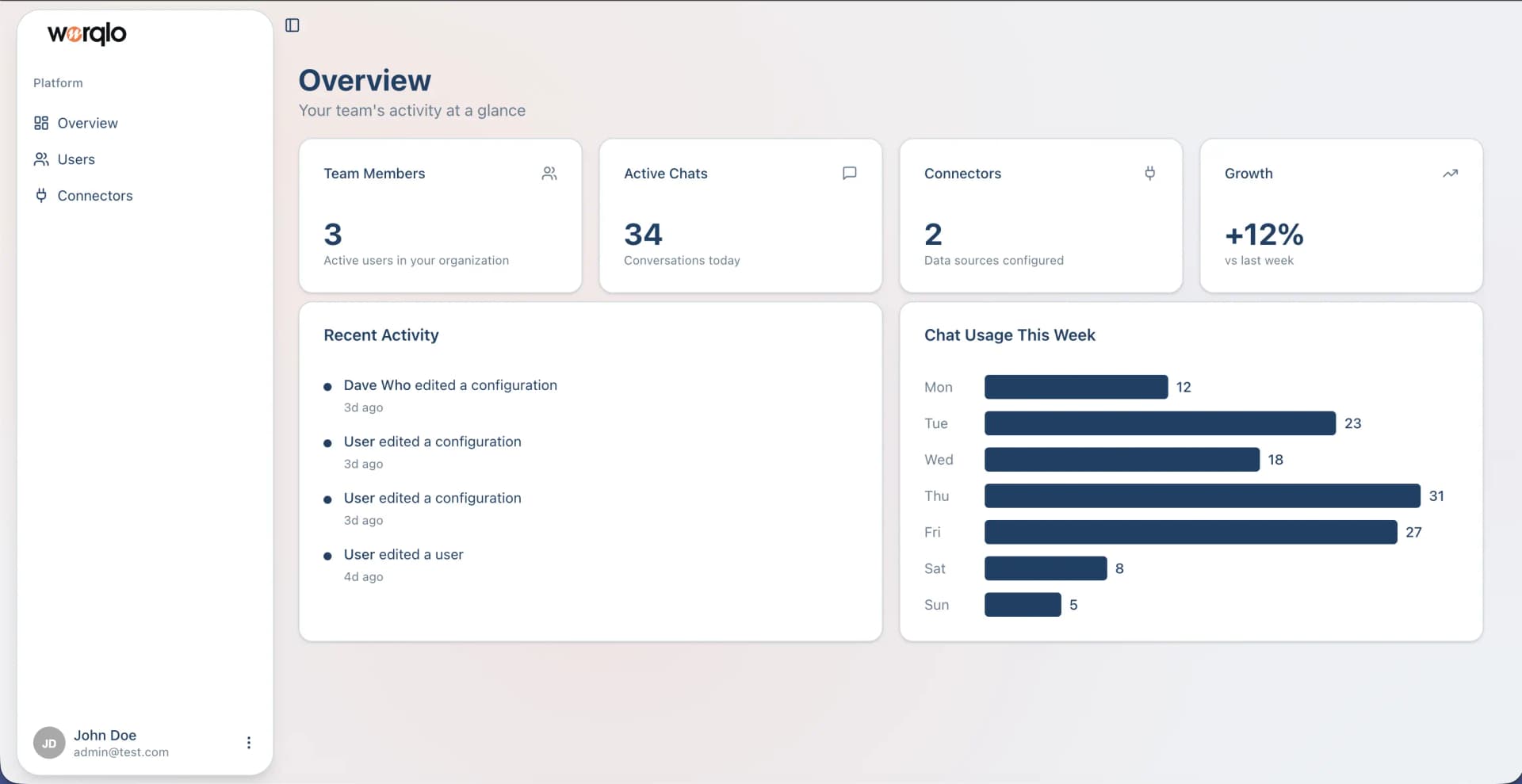Switch to the Connectors section
The height and width of the screenshot is (784, 1522).
click(94, 195)
